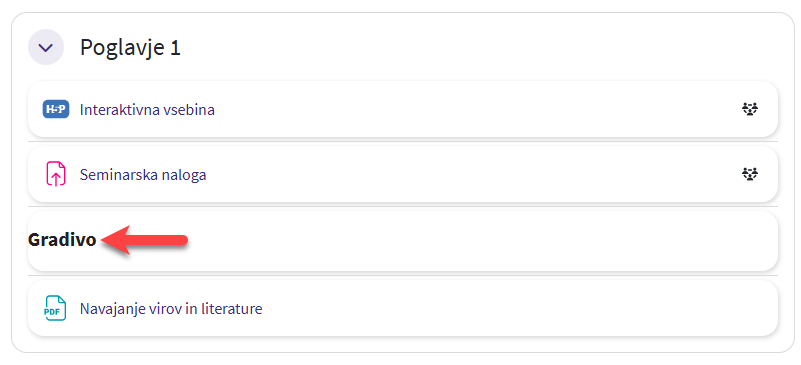The image size is (801, 365).
Task: Open the Seminarska naloga assignment link
Action: (x=143, y=175)
